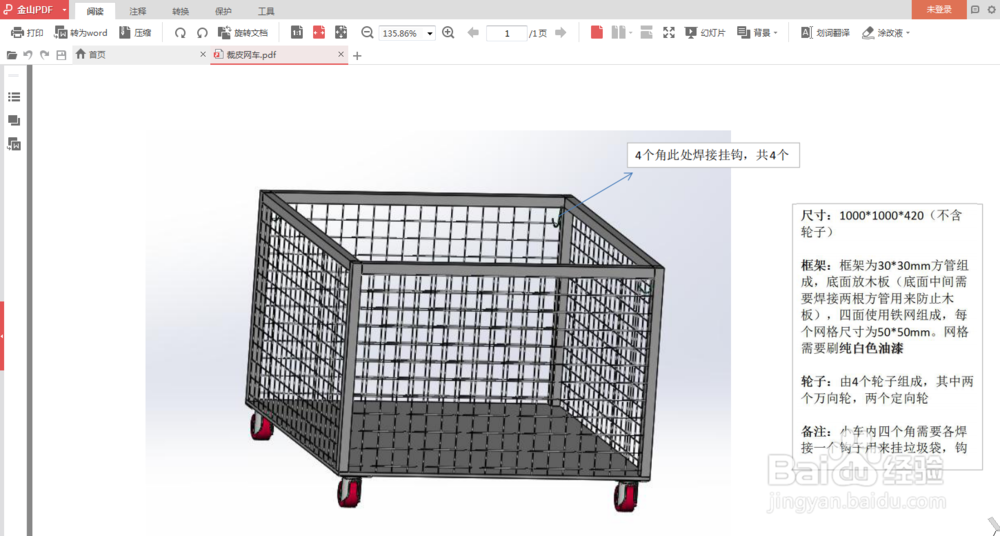Image resolution: width=1000 pixels, height=536 pixels.
Task: Switch to the 保护 ribbon tab
Action: pyautogui.click(x=223, y=11)
